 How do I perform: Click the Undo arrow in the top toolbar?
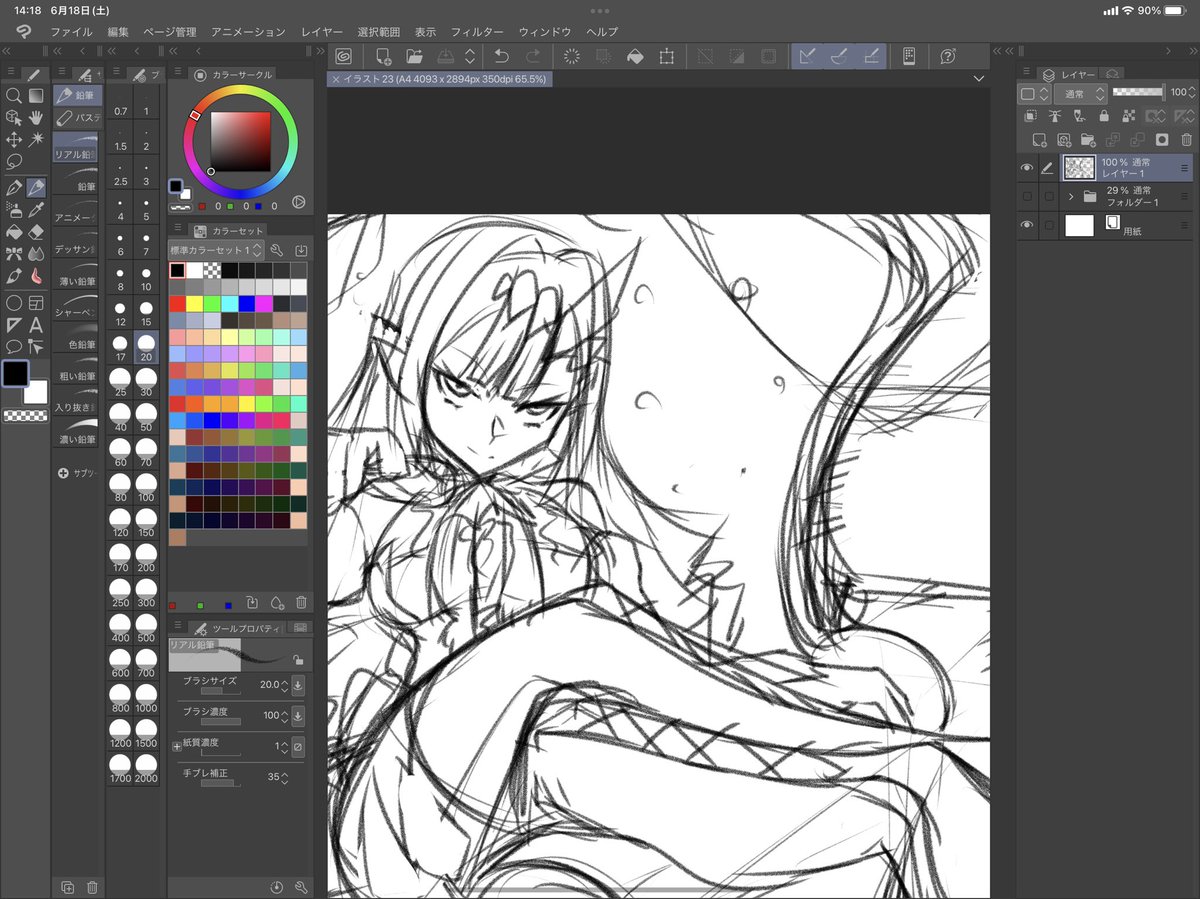(x=500, y=57)
